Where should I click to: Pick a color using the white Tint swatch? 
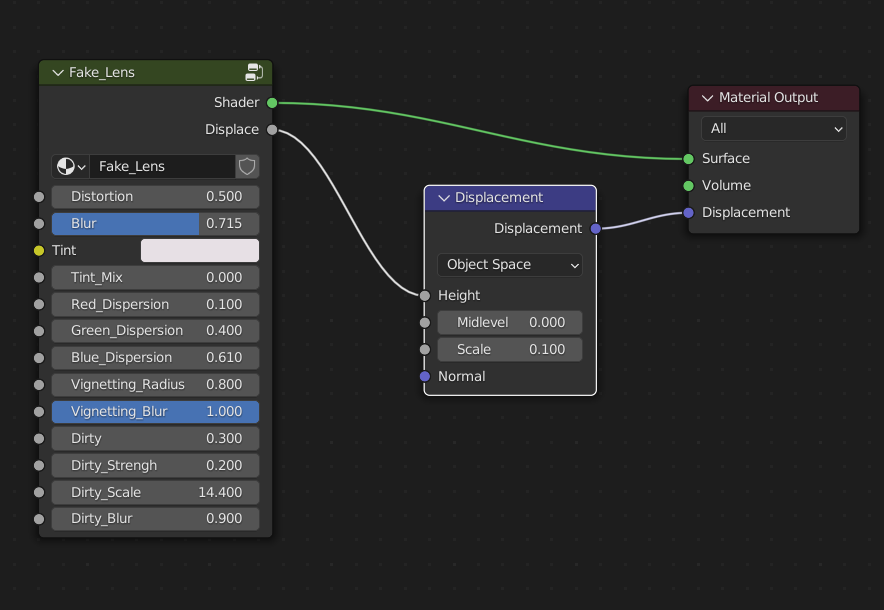point(199,250)
